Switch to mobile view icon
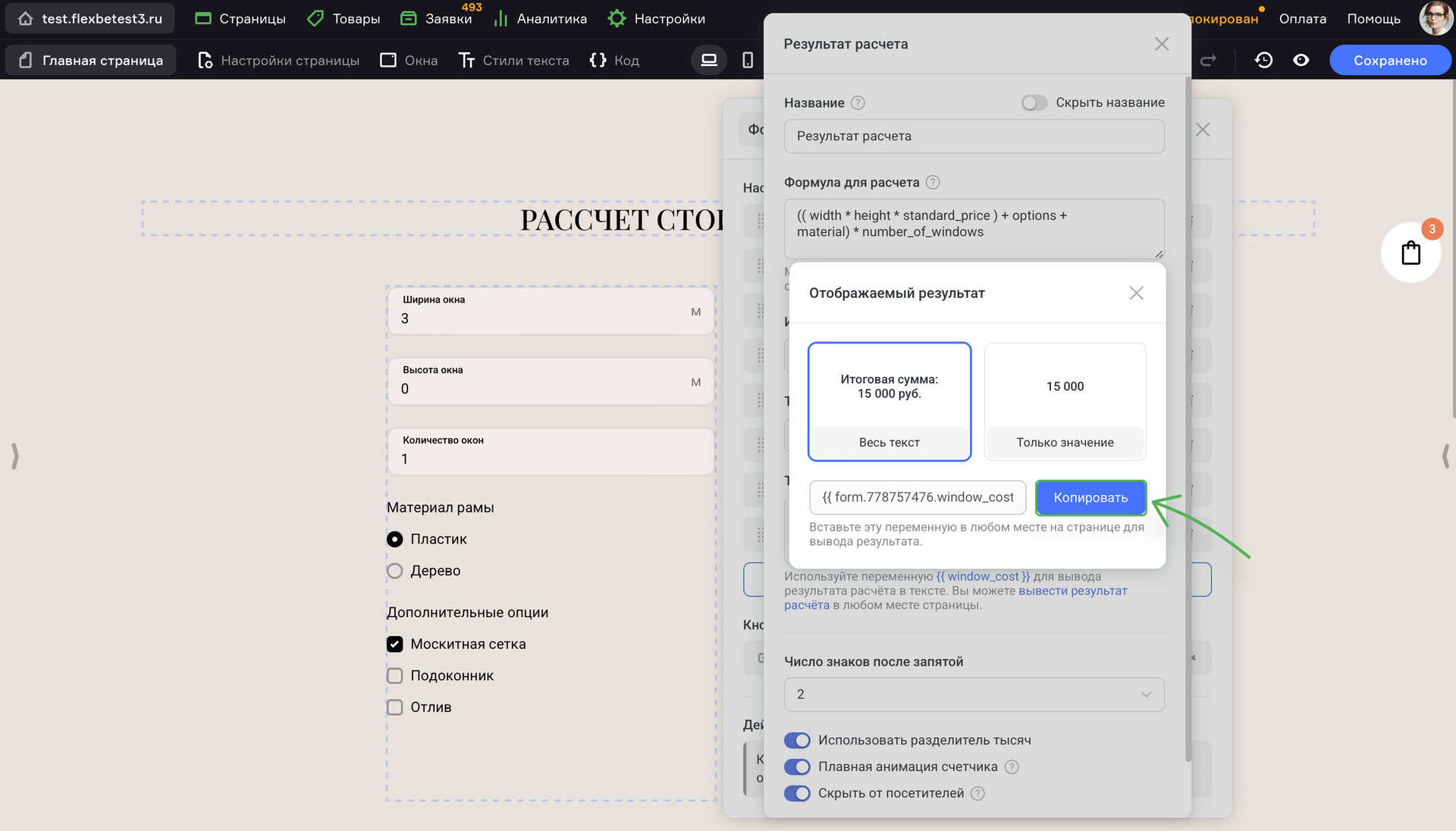This screenshot has width=1456, height=831. point(748,60)
